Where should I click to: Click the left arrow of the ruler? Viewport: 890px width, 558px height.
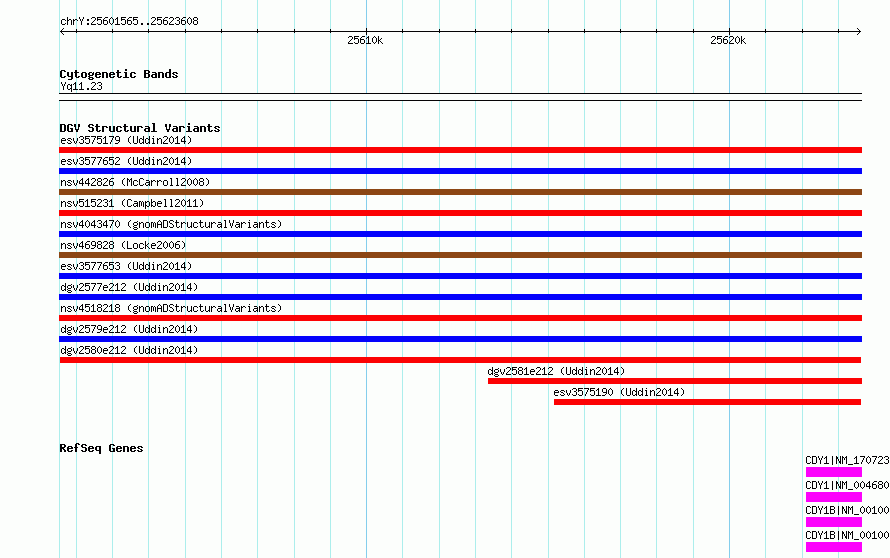[62, 31]
